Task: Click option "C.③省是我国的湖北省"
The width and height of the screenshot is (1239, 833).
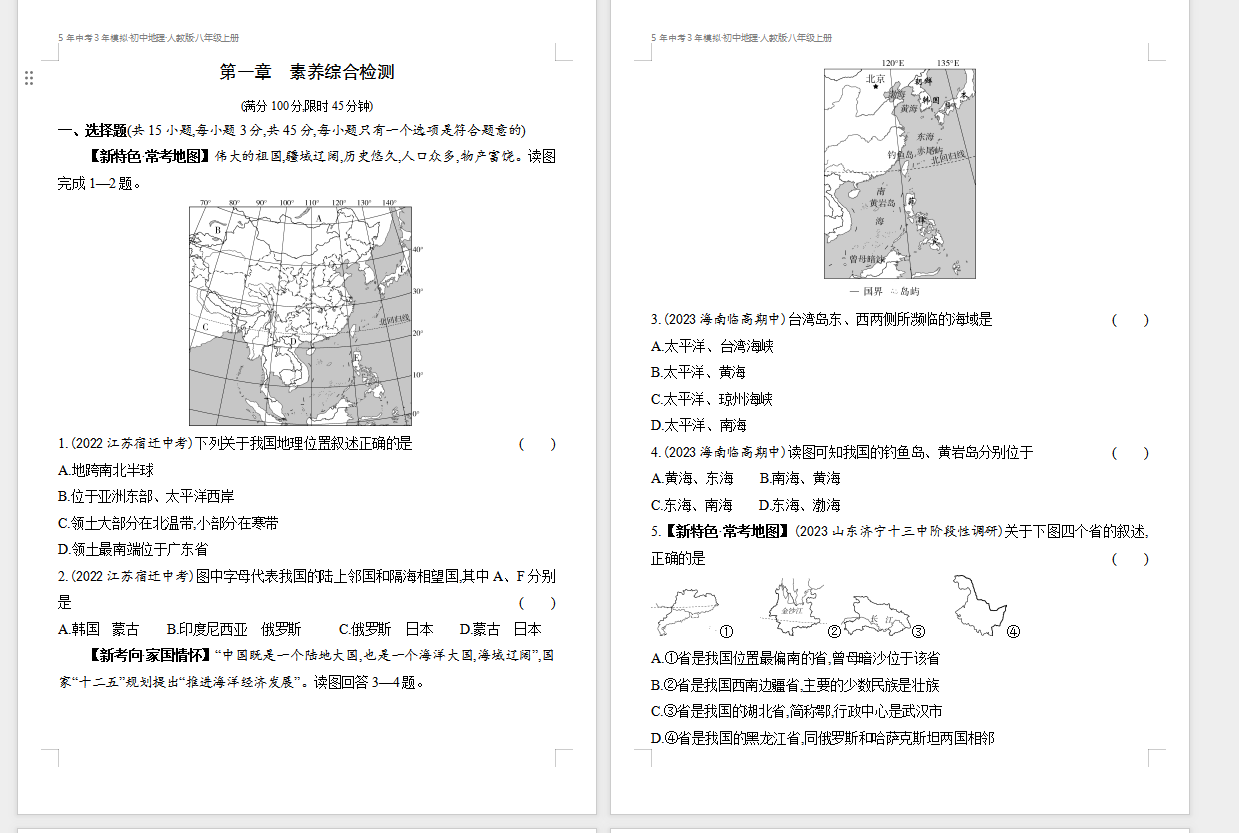Action: [720, 711]
